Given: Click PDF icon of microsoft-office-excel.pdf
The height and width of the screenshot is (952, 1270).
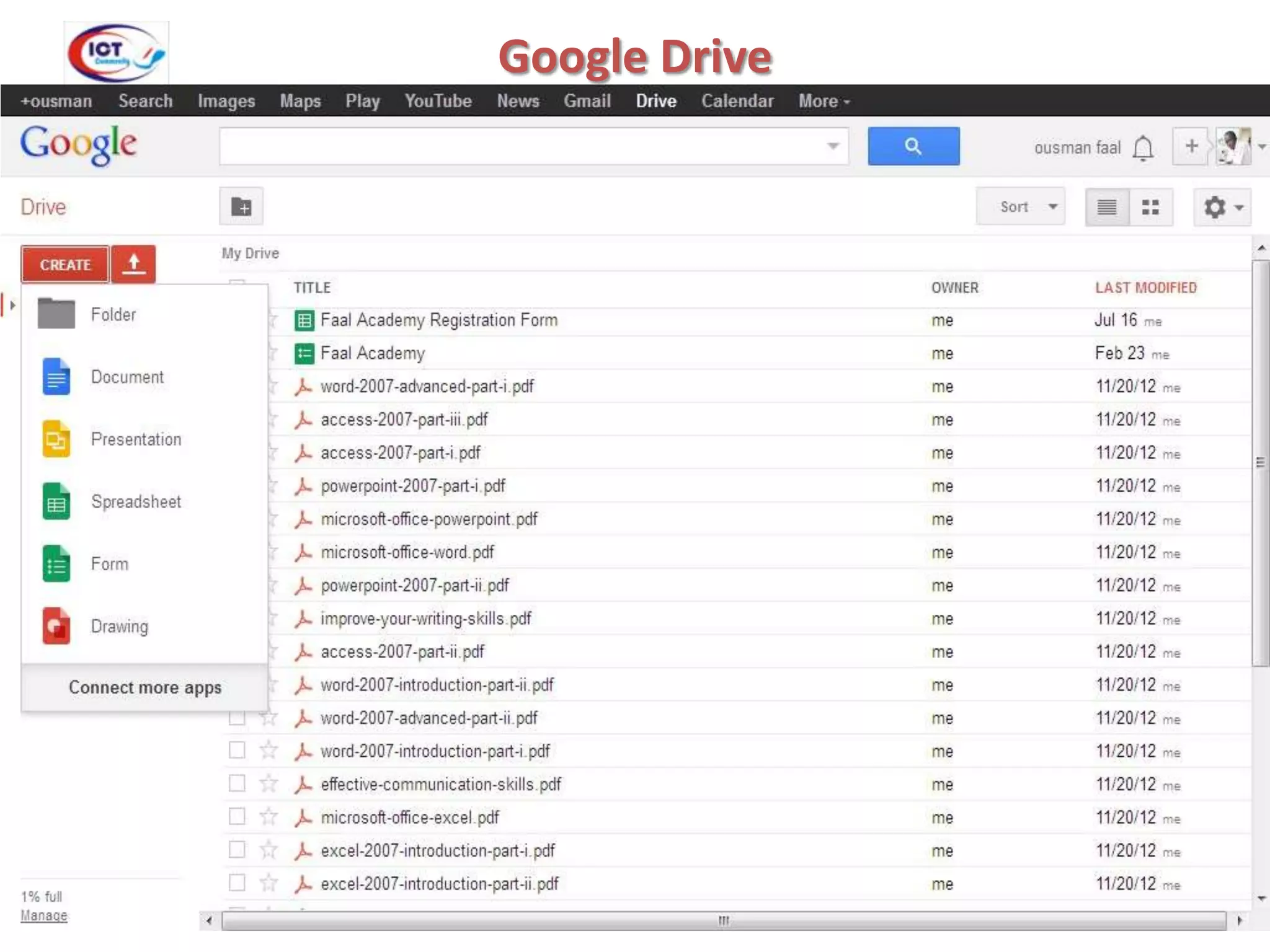Looking at the screenshot, I should click(303, 818).
